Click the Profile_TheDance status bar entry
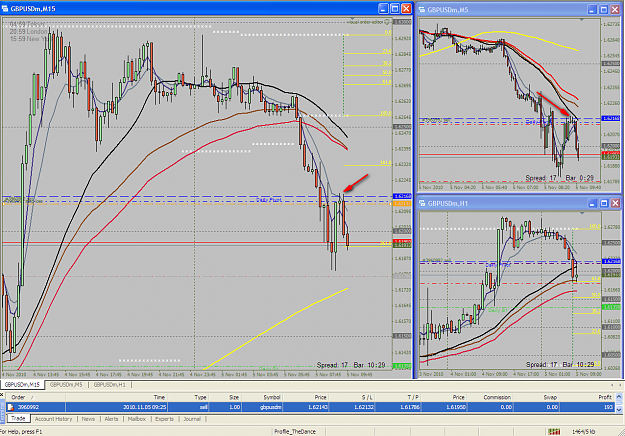The height and width of the screenshot is (436, 625). [x=295, y=432]
